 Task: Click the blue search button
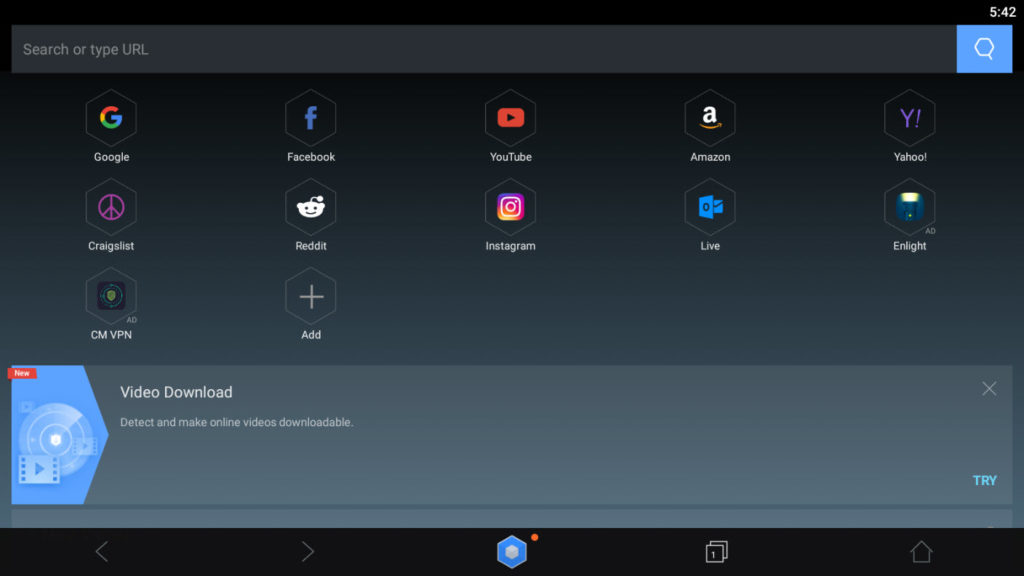(x=984, y=49)
